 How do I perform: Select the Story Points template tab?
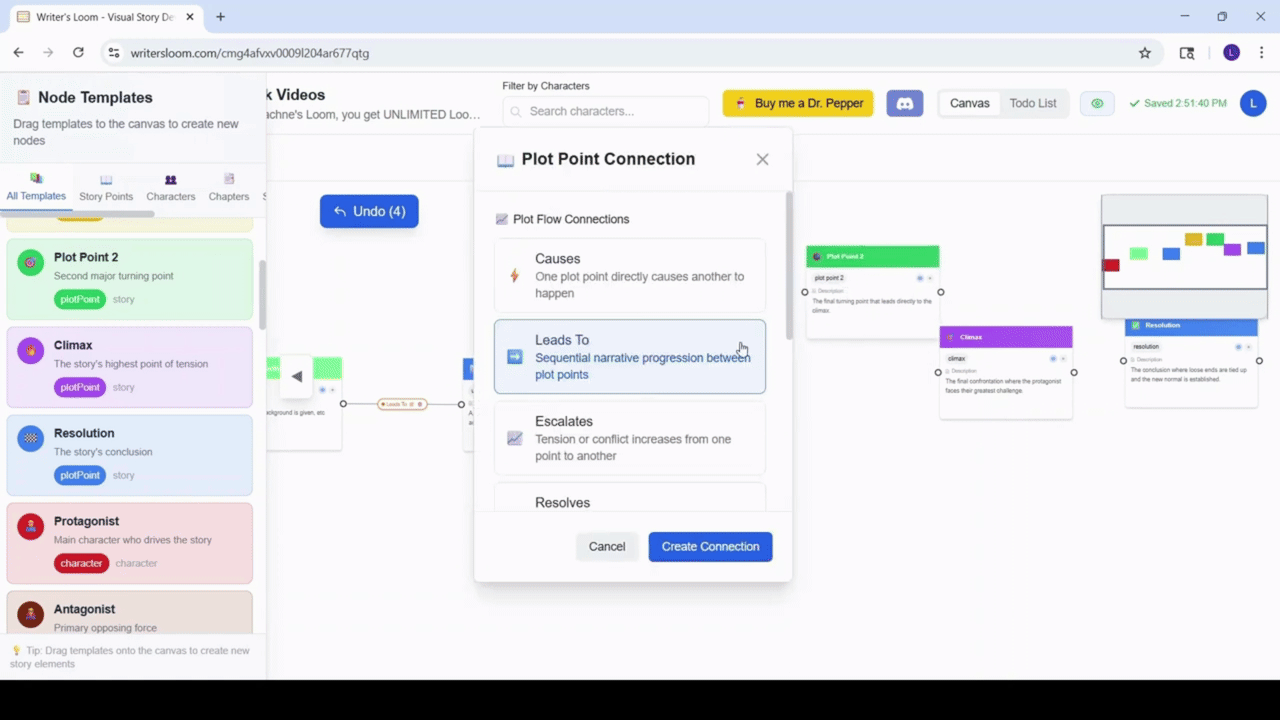pos(106,188)
